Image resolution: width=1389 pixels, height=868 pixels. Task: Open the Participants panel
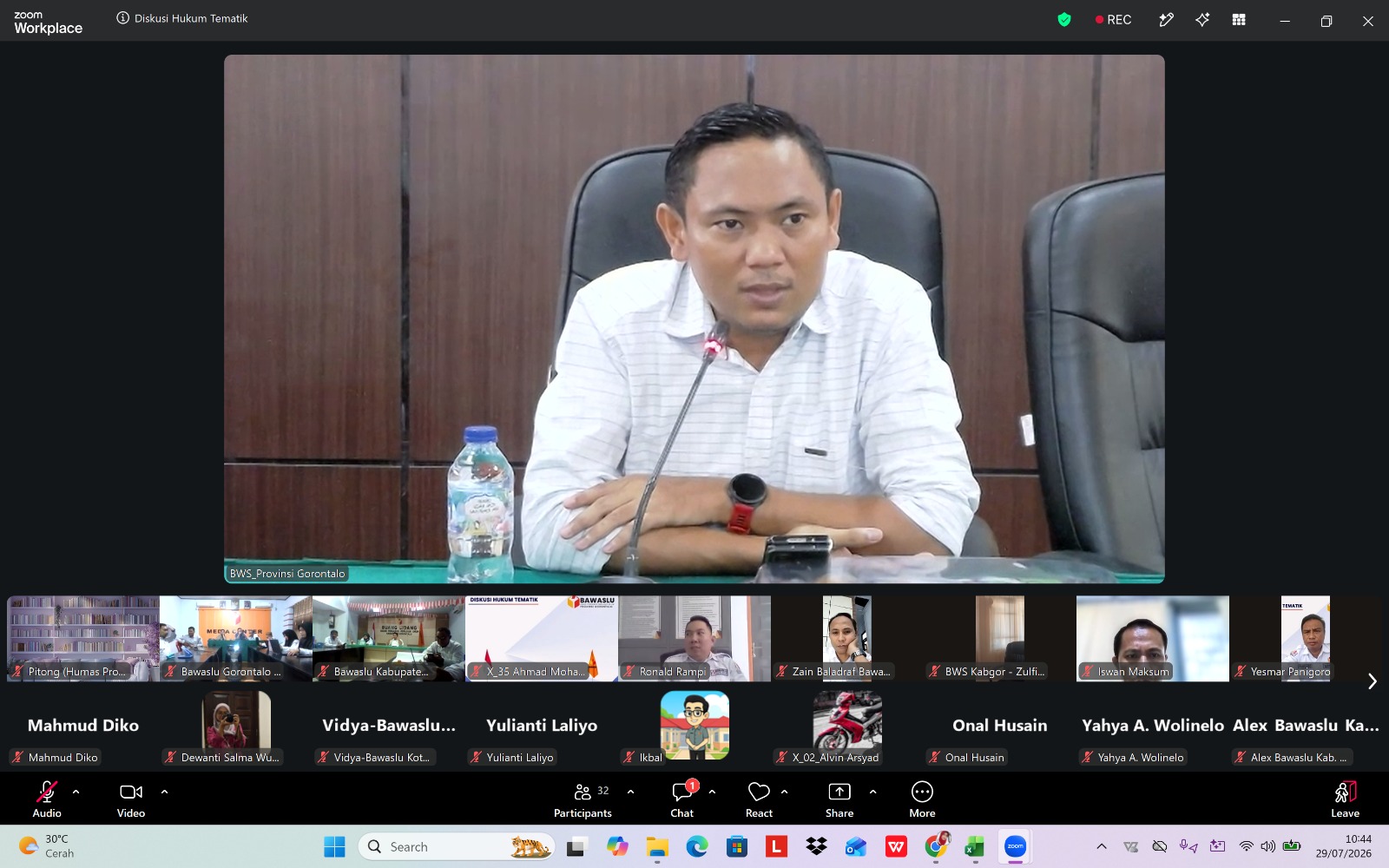pos(583,799)
